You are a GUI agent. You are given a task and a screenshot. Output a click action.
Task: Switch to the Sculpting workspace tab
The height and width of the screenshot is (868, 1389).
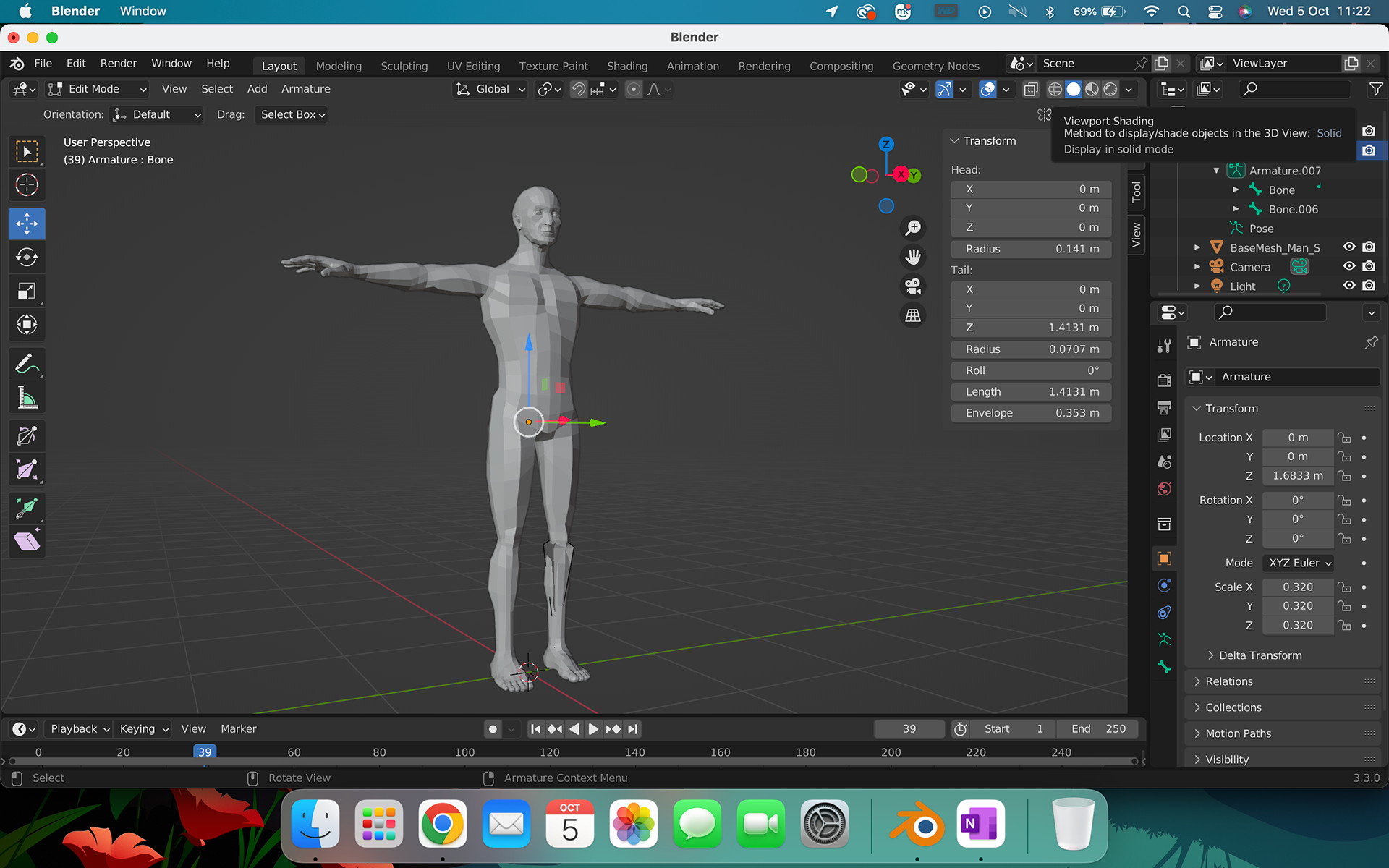point(404,66)
